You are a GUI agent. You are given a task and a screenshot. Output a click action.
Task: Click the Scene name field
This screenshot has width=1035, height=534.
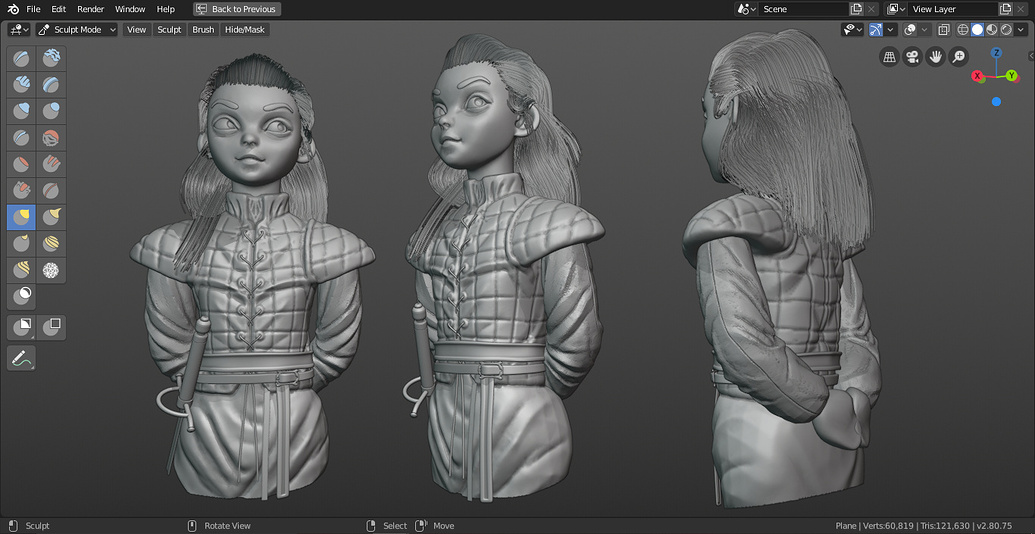click(x=803, y=9)
